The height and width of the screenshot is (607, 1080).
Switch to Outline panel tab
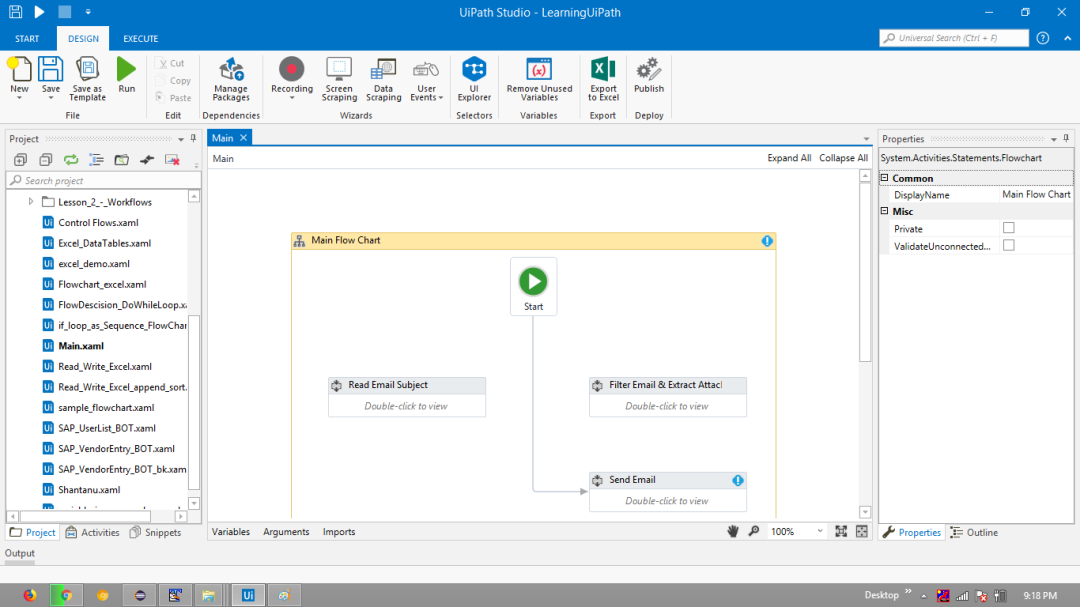click(x=974, y=533)
